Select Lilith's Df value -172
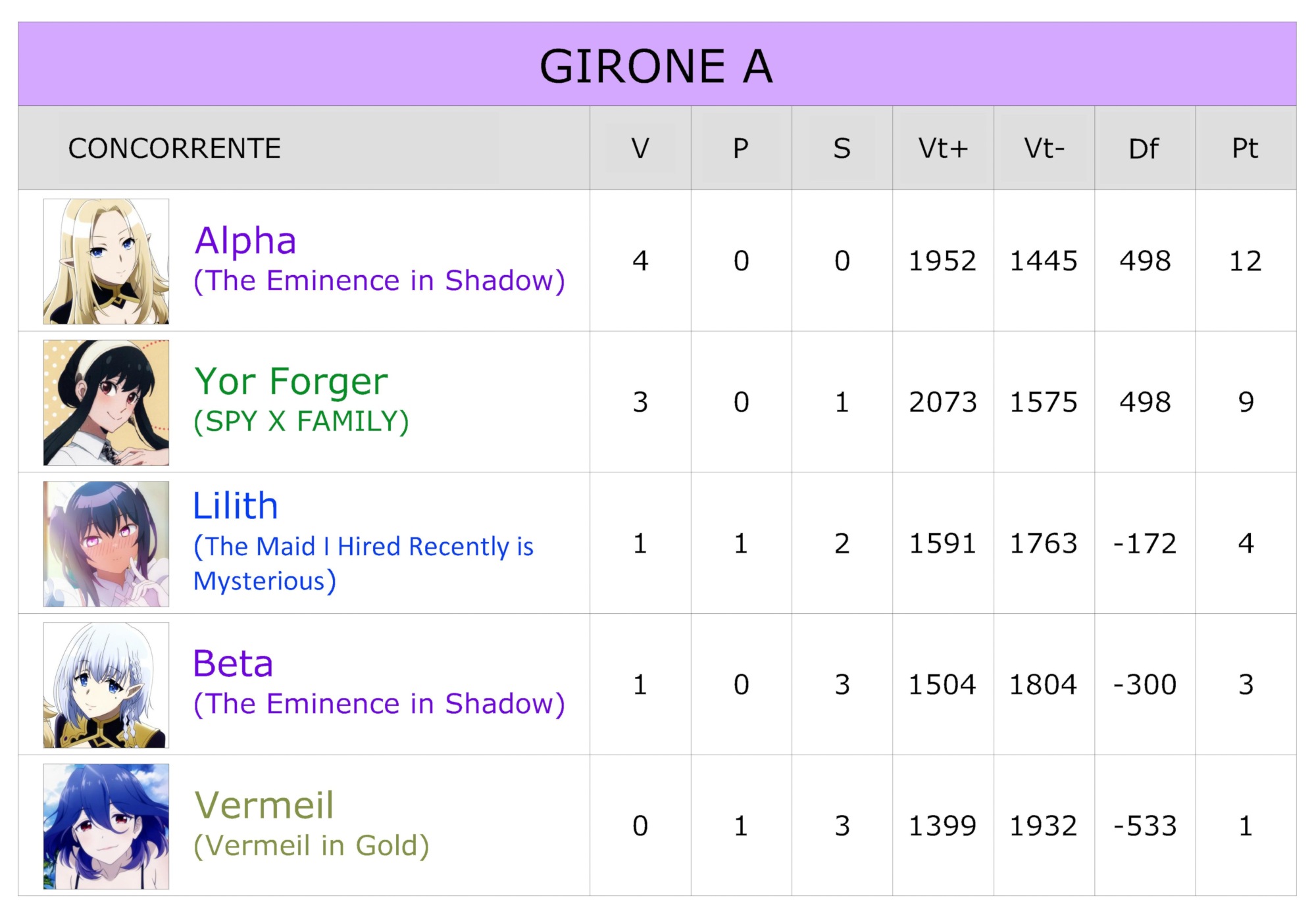 point(1144,543)
